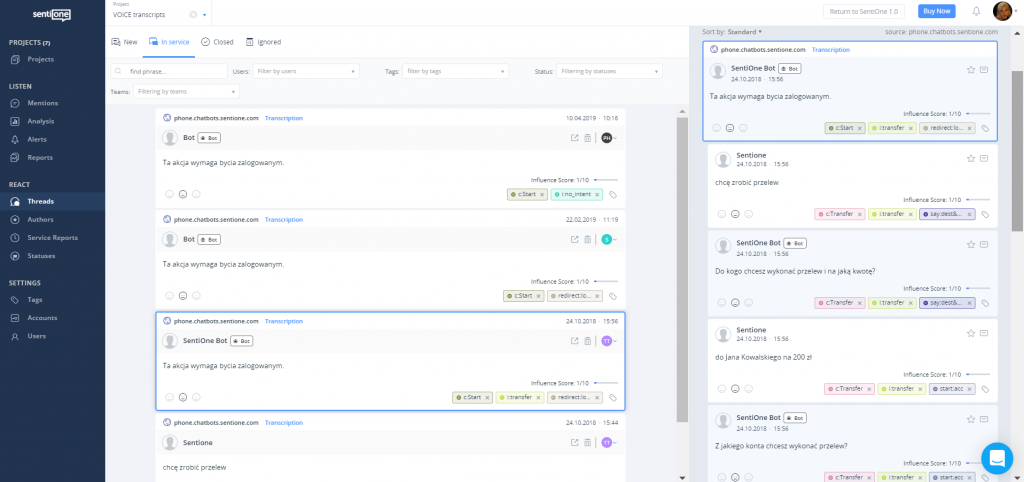Adjust Influence Score slider on the 10.04.2019 thread

(605, 180)
